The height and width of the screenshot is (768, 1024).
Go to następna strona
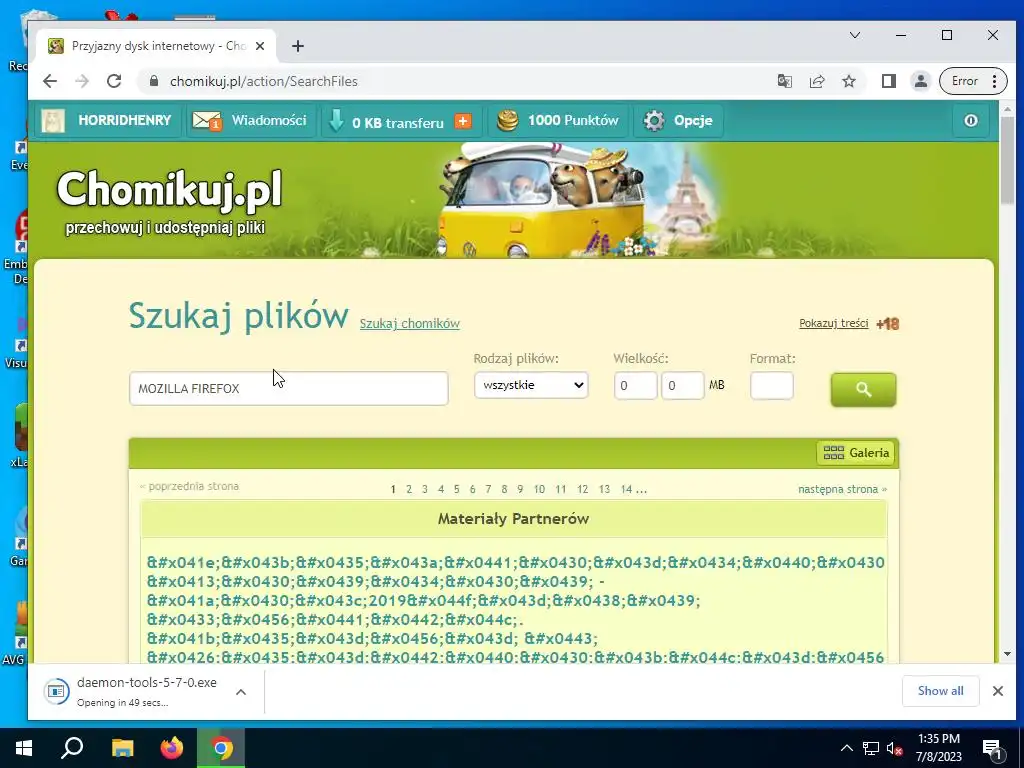[x=842, y=489]
